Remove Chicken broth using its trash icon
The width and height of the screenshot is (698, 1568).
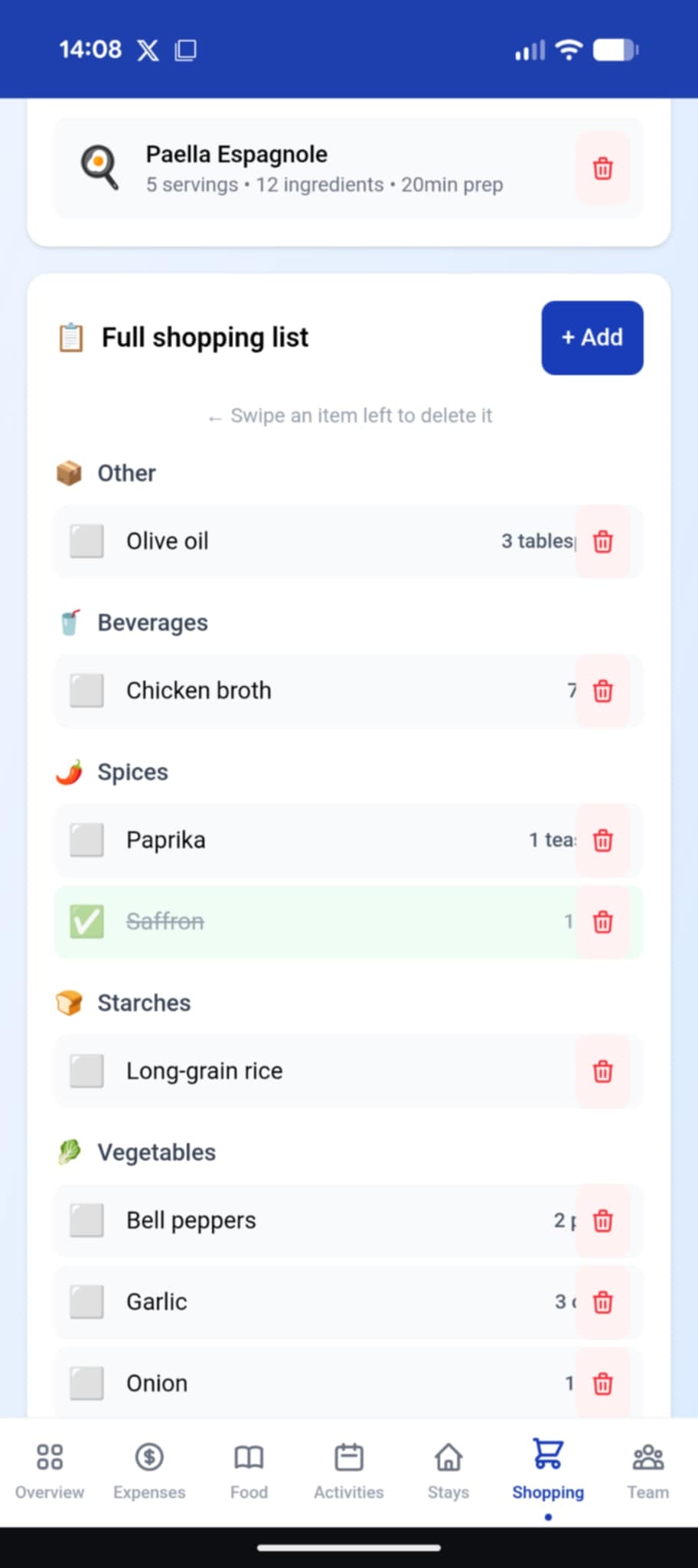pos(602,691)
